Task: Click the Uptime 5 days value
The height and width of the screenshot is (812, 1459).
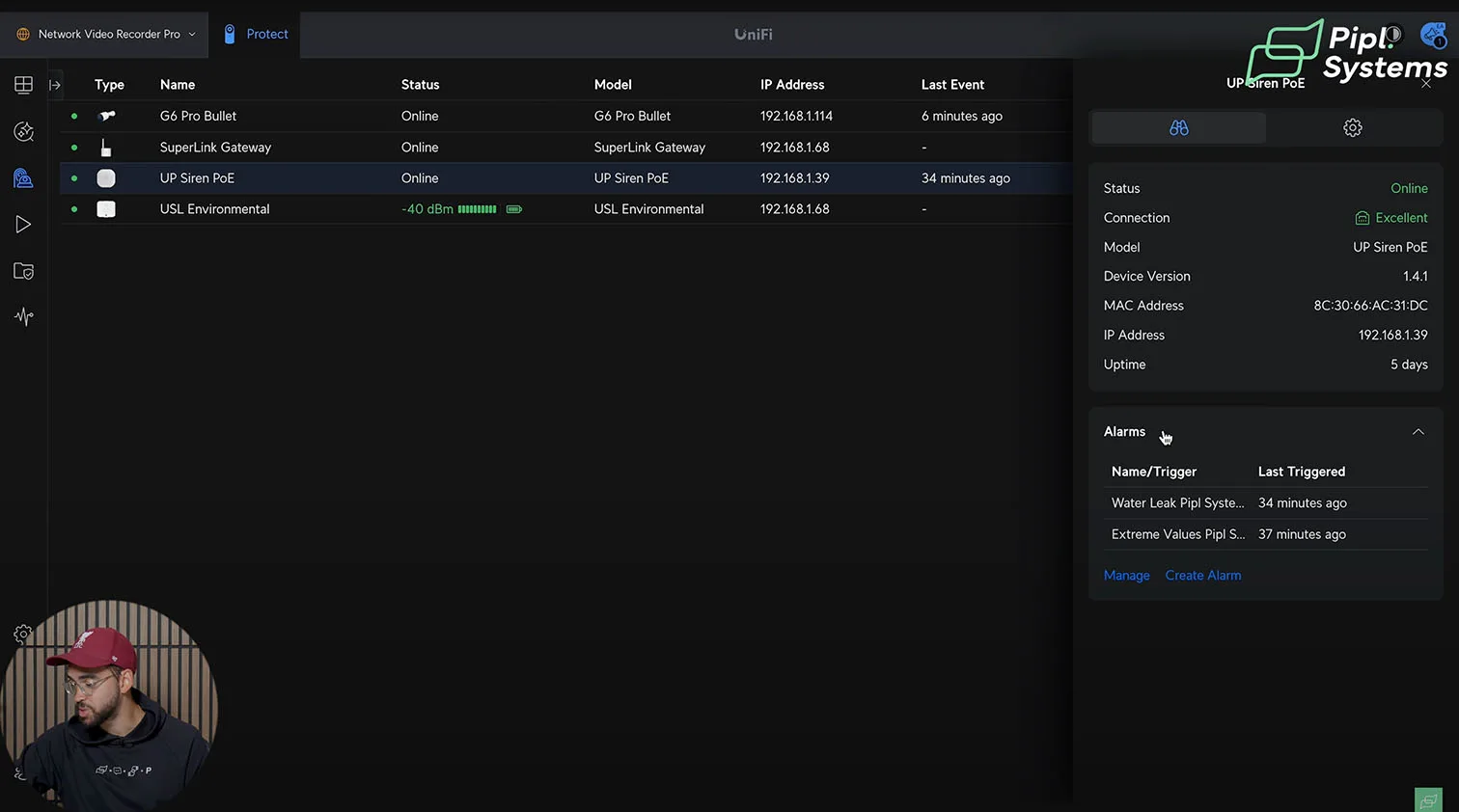Action: [1409, 365]
